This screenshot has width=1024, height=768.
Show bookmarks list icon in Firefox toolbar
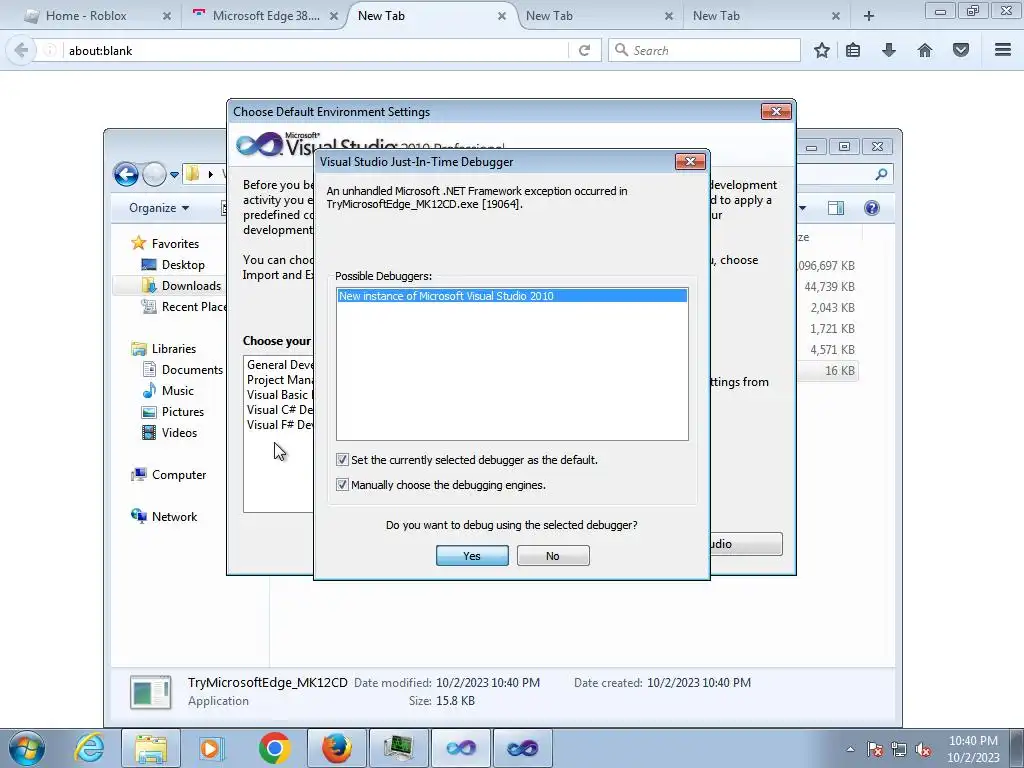coord(853,50)
